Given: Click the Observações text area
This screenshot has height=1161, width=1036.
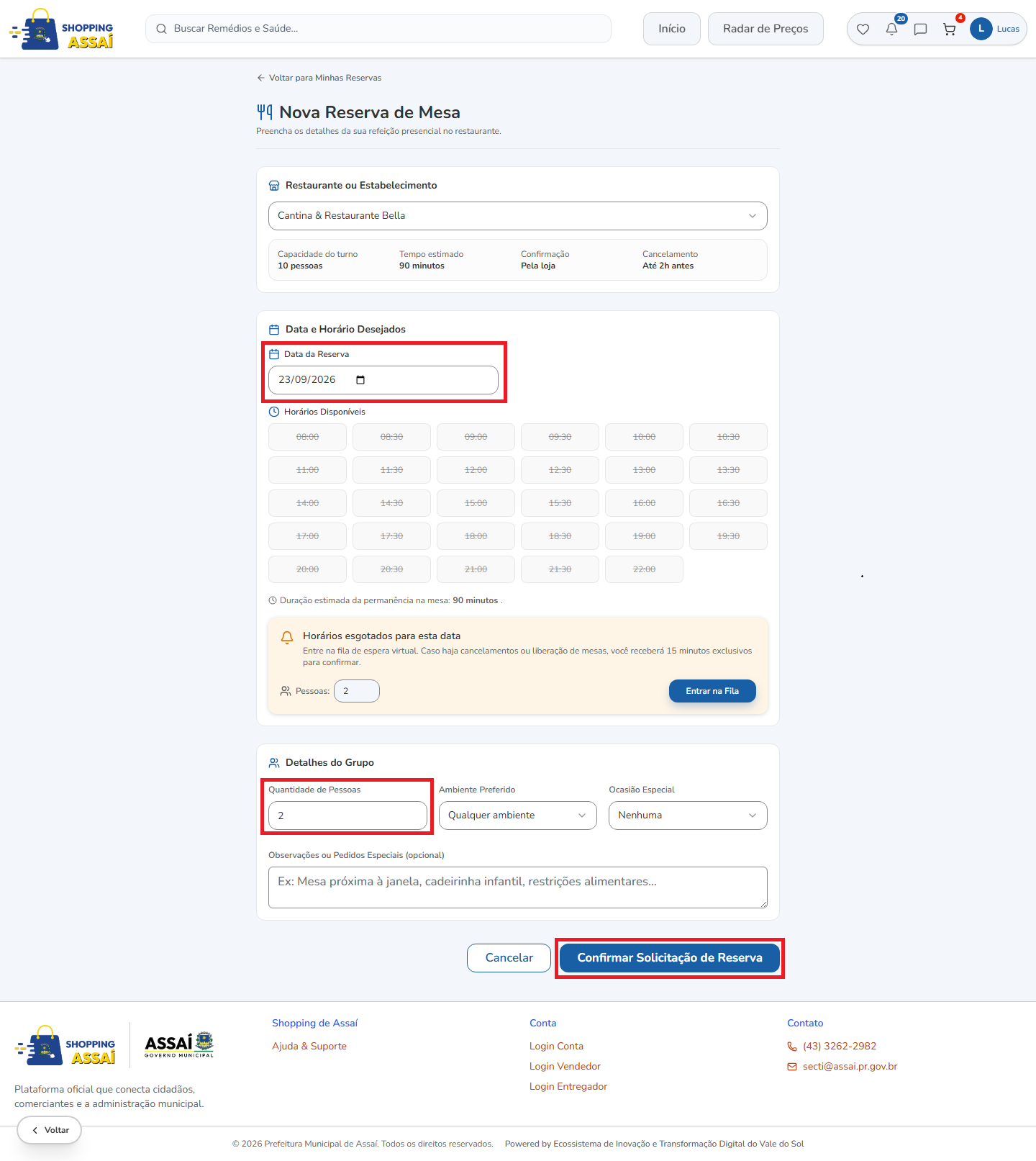Looking at the screenshot, I should tap(518, 887).
